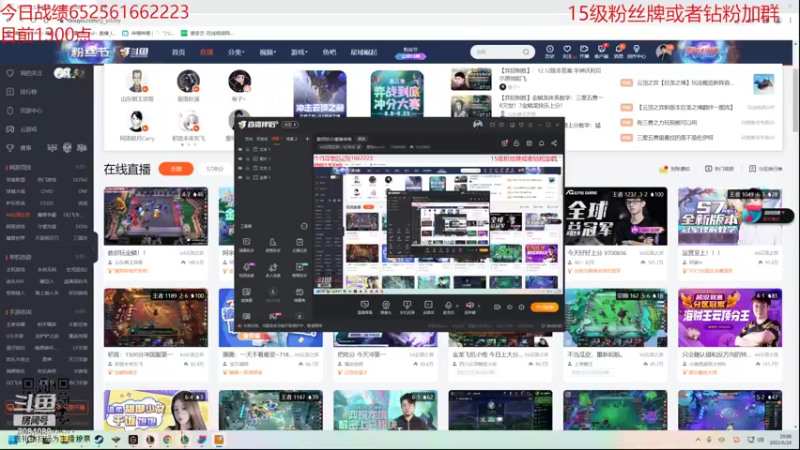Expand the 游戏 nav dropdown

[299, 52]
